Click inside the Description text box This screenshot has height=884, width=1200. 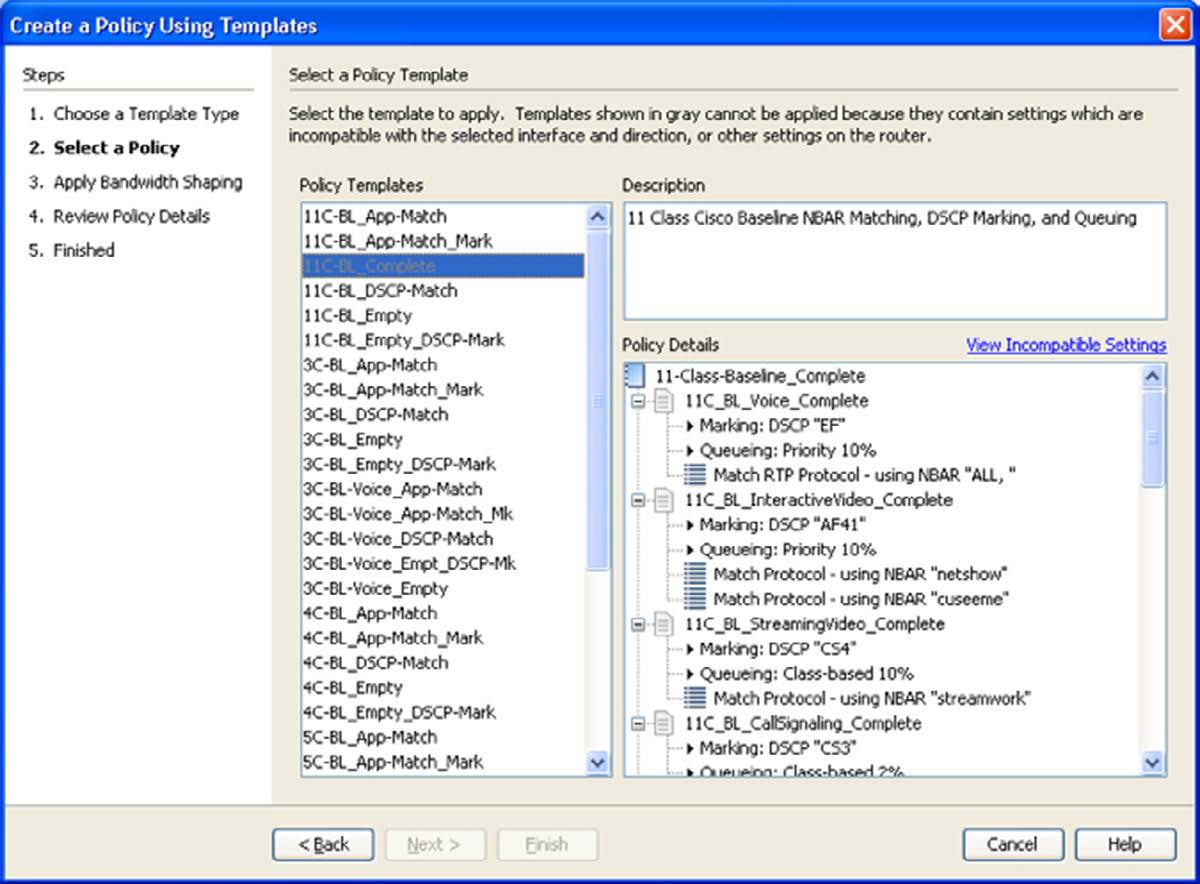pyautogui.click(x=894, y=262)
